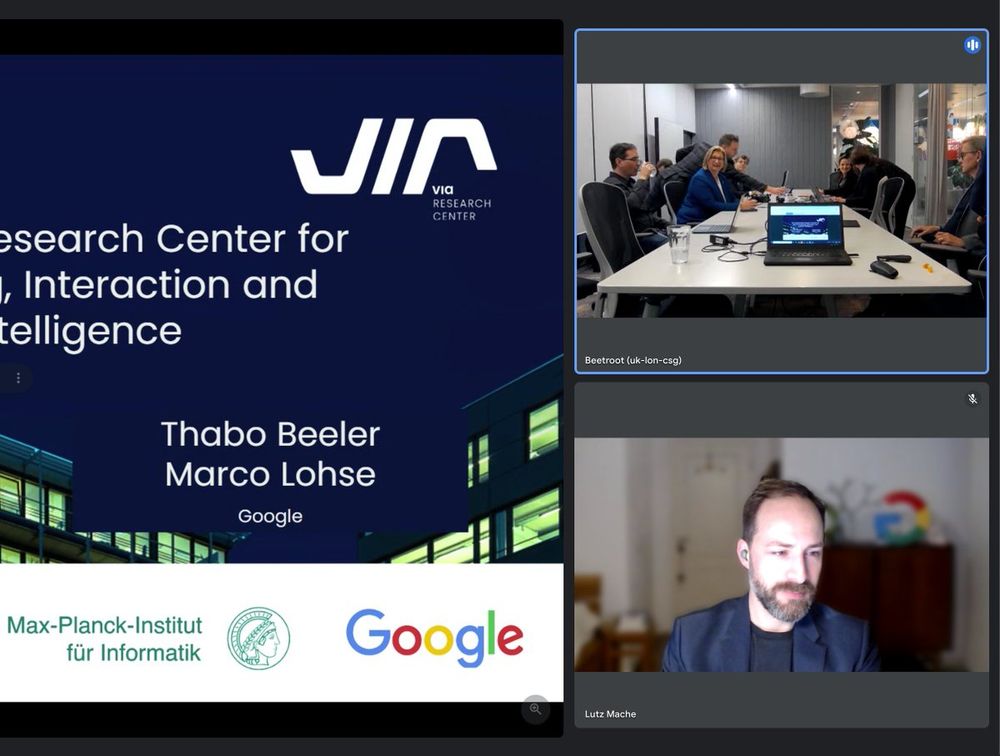Click the Max Planck Minerva emblem
Screen dimensions: 1000x756
[258, 639]
